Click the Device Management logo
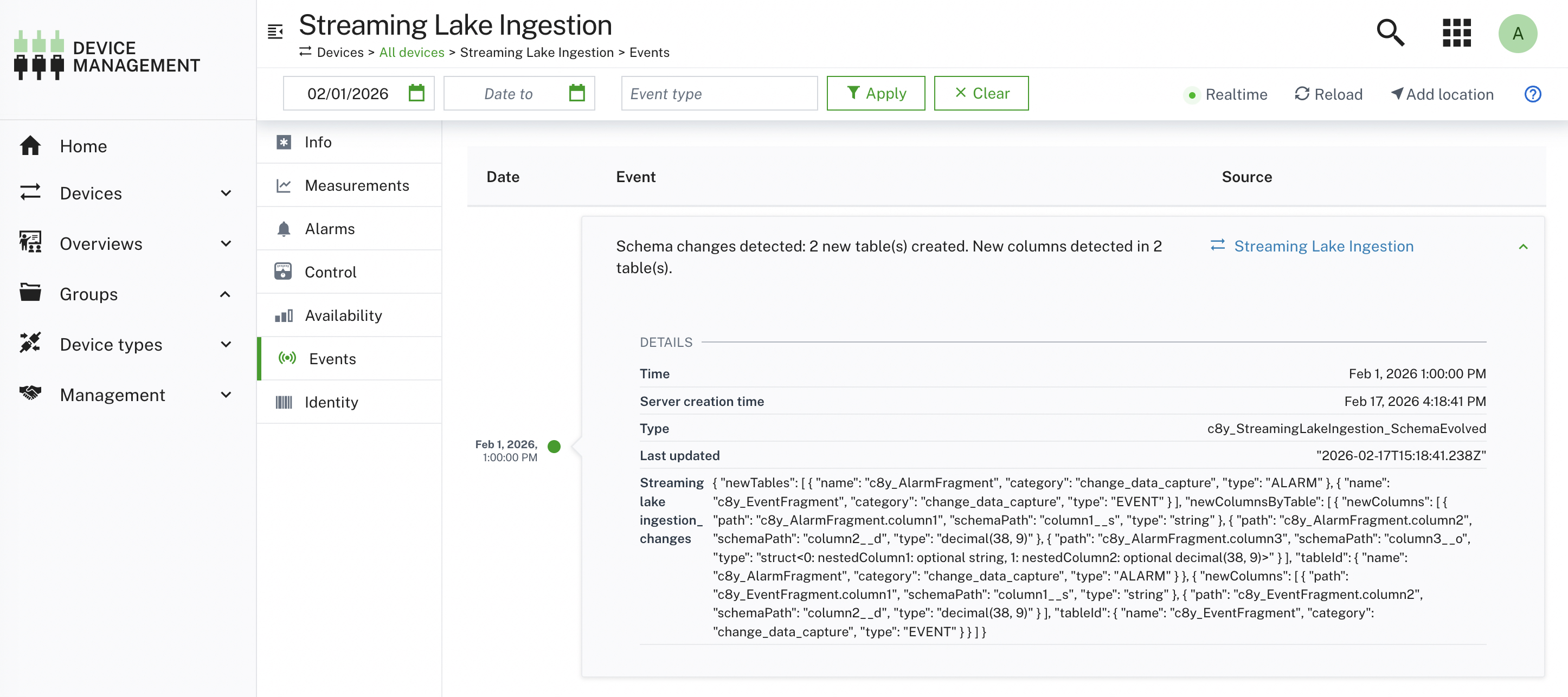This screenshot has width=1568, height=697. point(107,55)
